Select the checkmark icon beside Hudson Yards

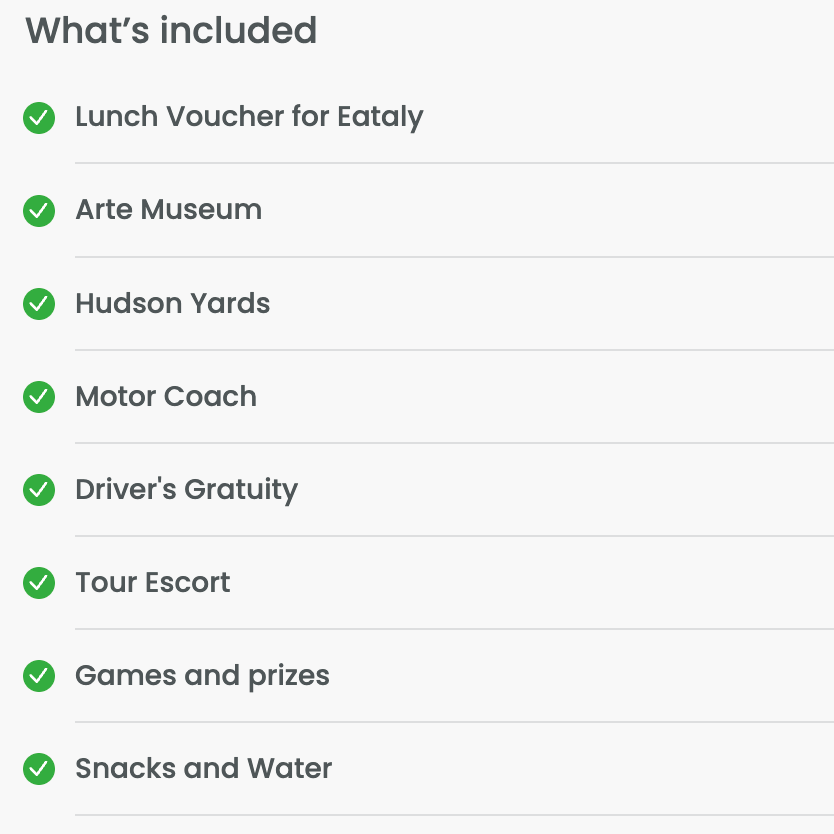39,304
